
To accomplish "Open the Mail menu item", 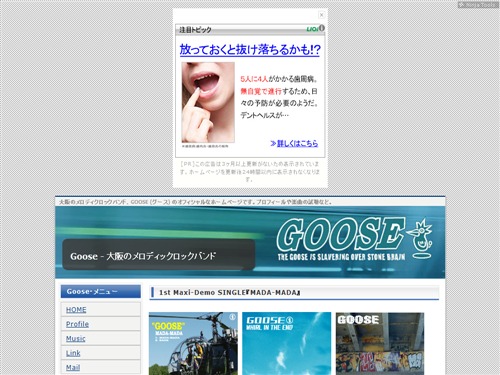I will click(x=73, y=367).
